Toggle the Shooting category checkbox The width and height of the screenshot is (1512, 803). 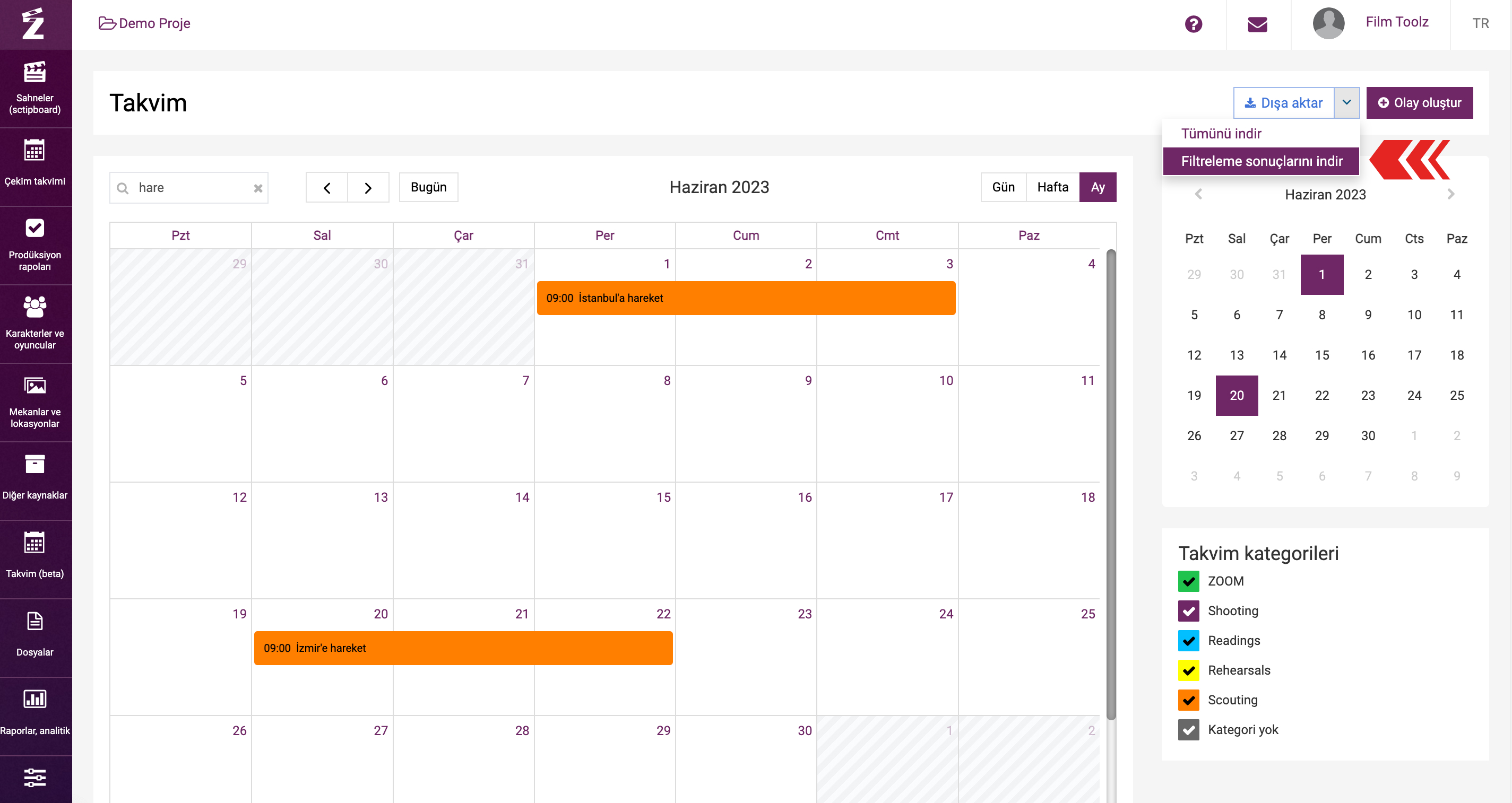click(x=1189, y=611)
